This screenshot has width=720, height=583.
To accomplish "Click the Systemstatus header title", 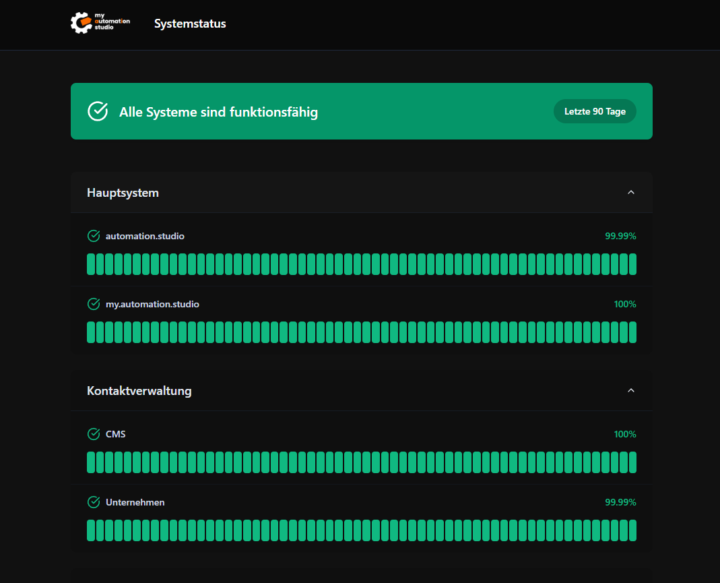I will tap(190, 23).
